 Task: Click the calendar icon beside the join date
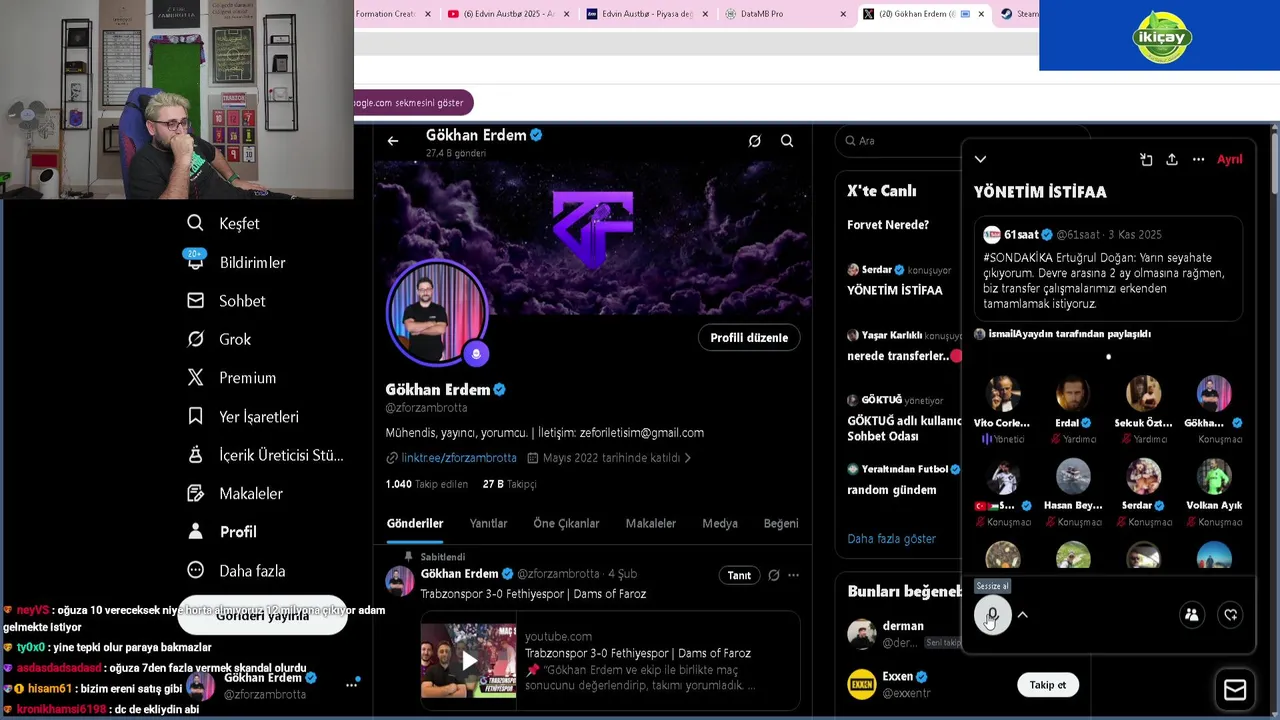[533, 458]
